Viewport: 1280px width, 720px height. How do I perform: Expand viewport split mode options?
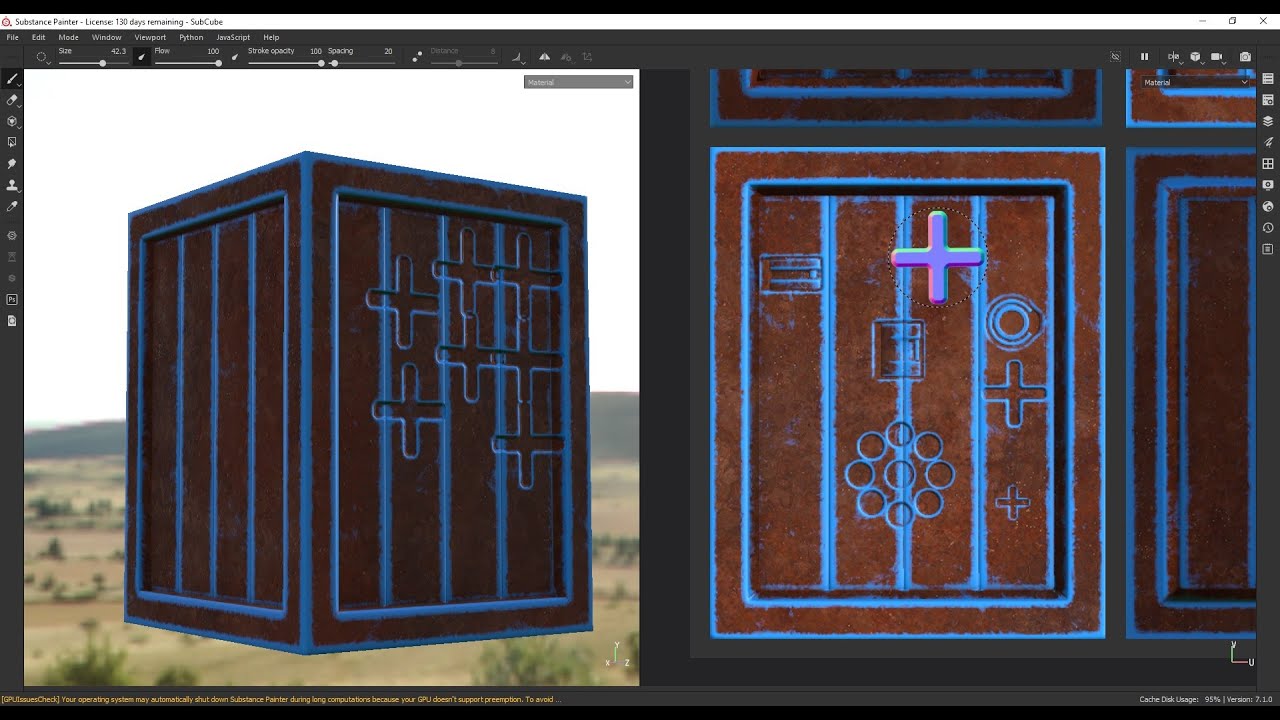click(1174, 57)
